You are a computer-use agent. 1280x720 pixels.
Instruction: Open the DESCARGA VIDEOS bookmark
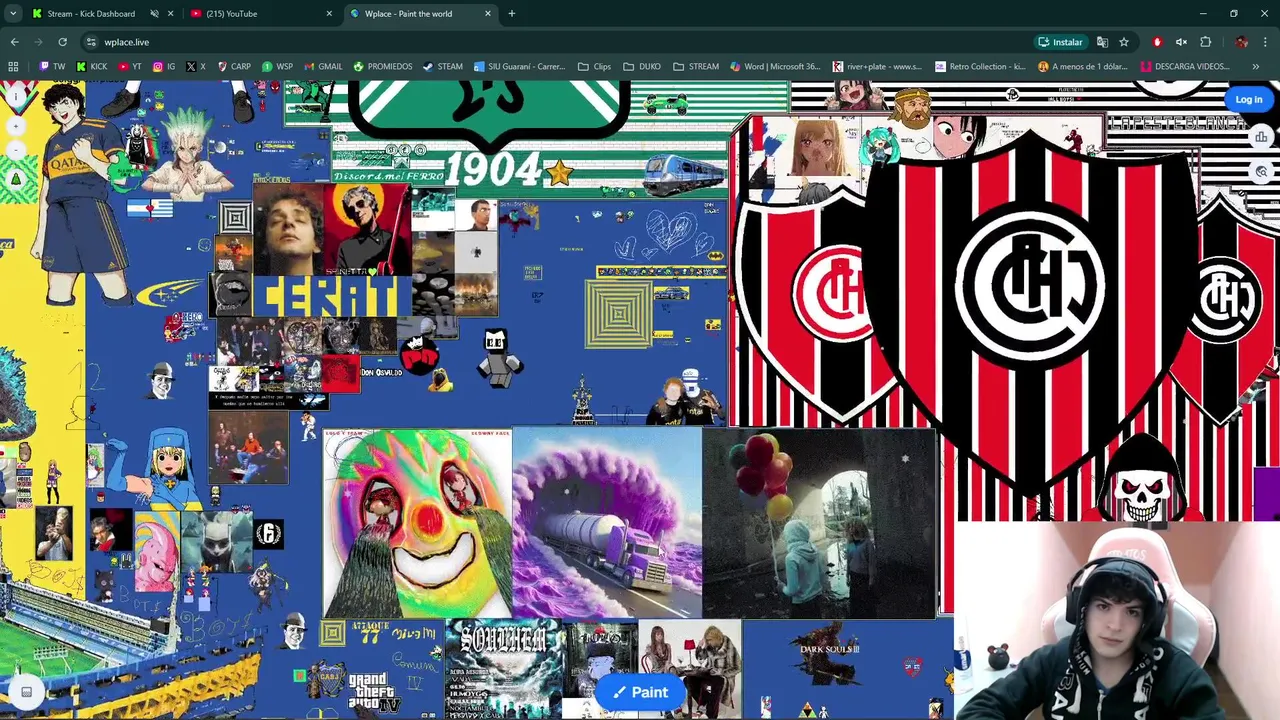[1186, 67]
